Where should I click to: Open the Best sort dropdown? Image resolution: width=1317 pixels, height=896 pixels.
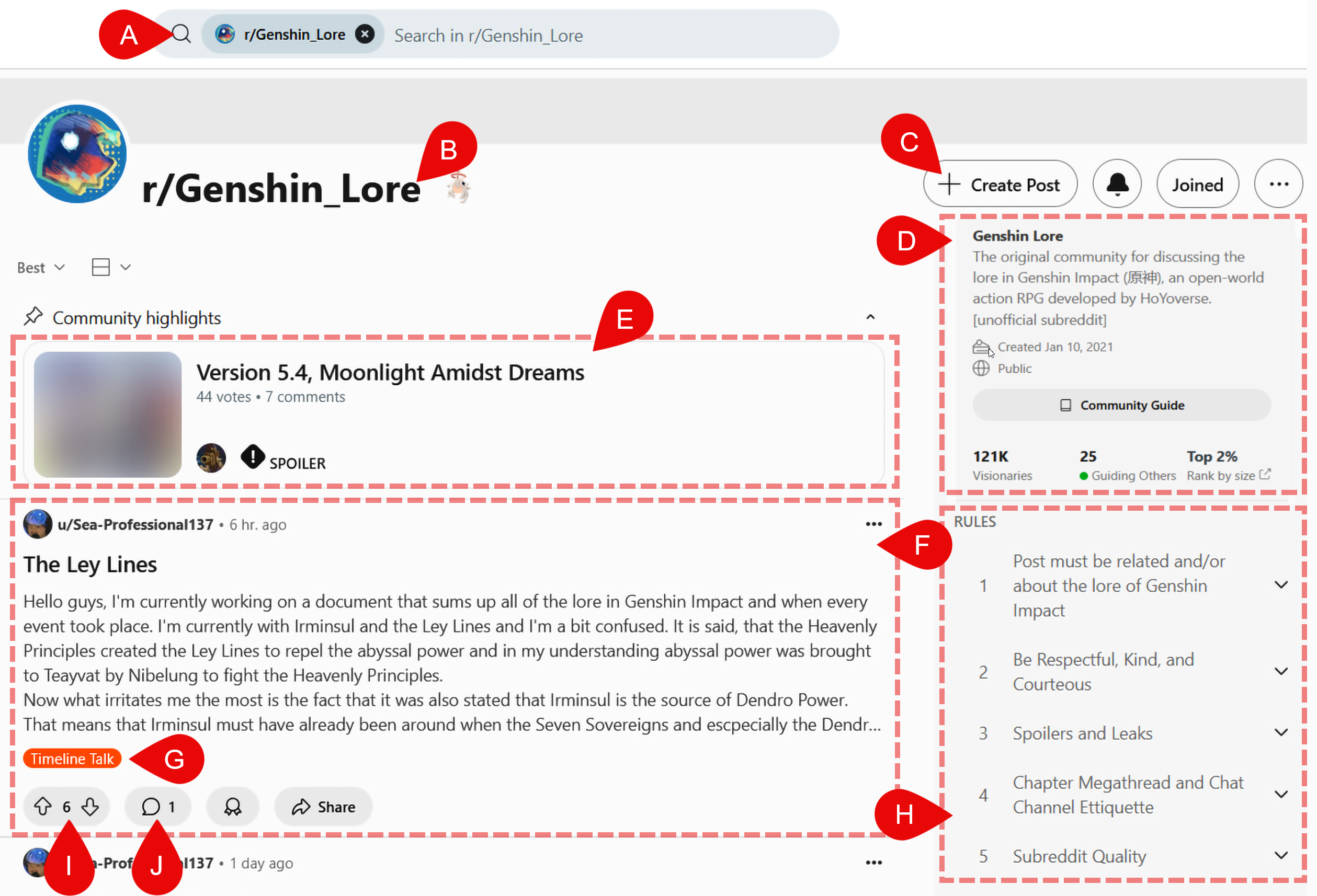[41, 267]
